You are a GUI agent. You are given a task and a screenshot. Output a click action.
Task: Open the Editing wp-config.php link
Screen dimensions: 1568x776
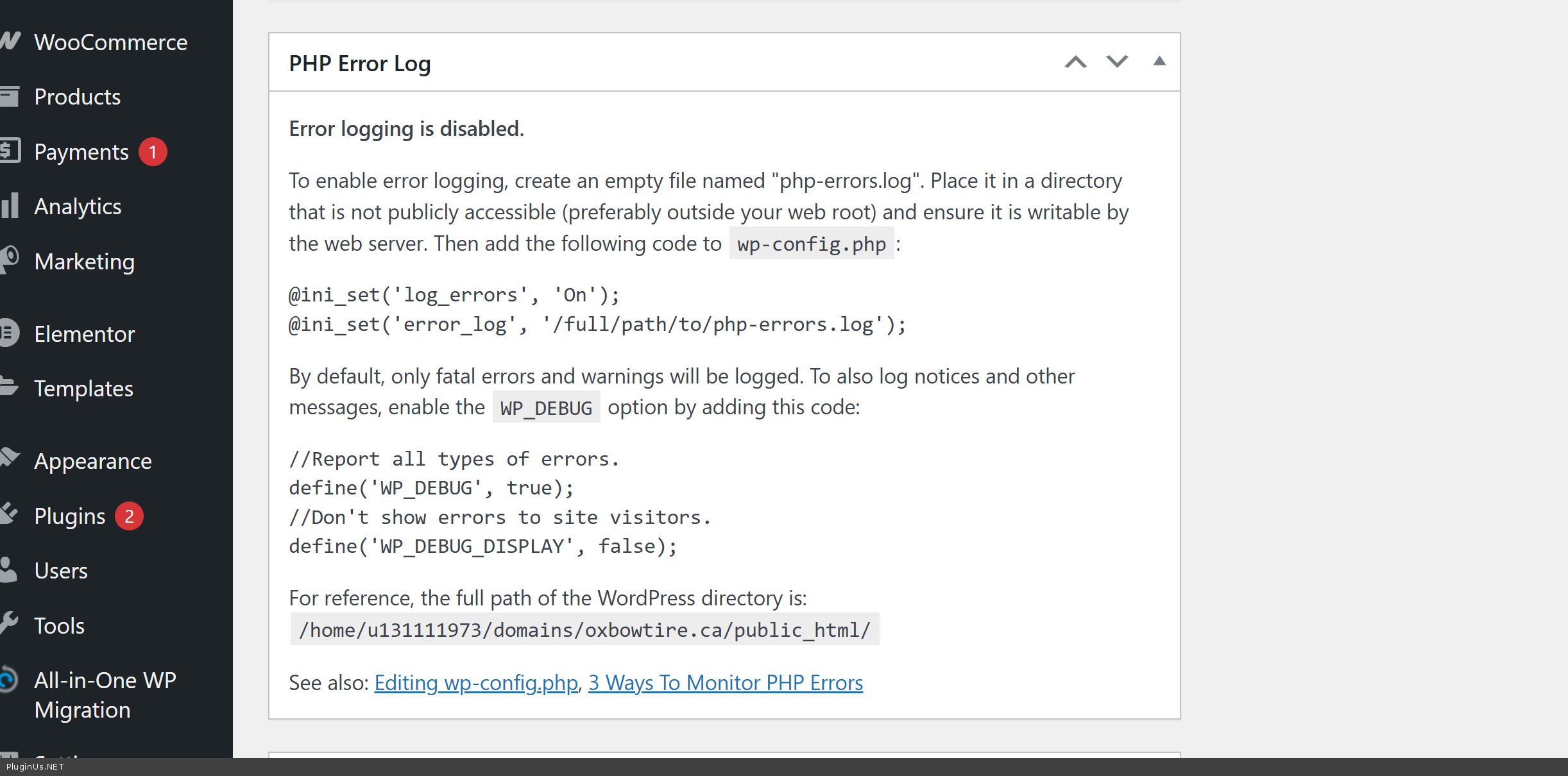(476, 683)
